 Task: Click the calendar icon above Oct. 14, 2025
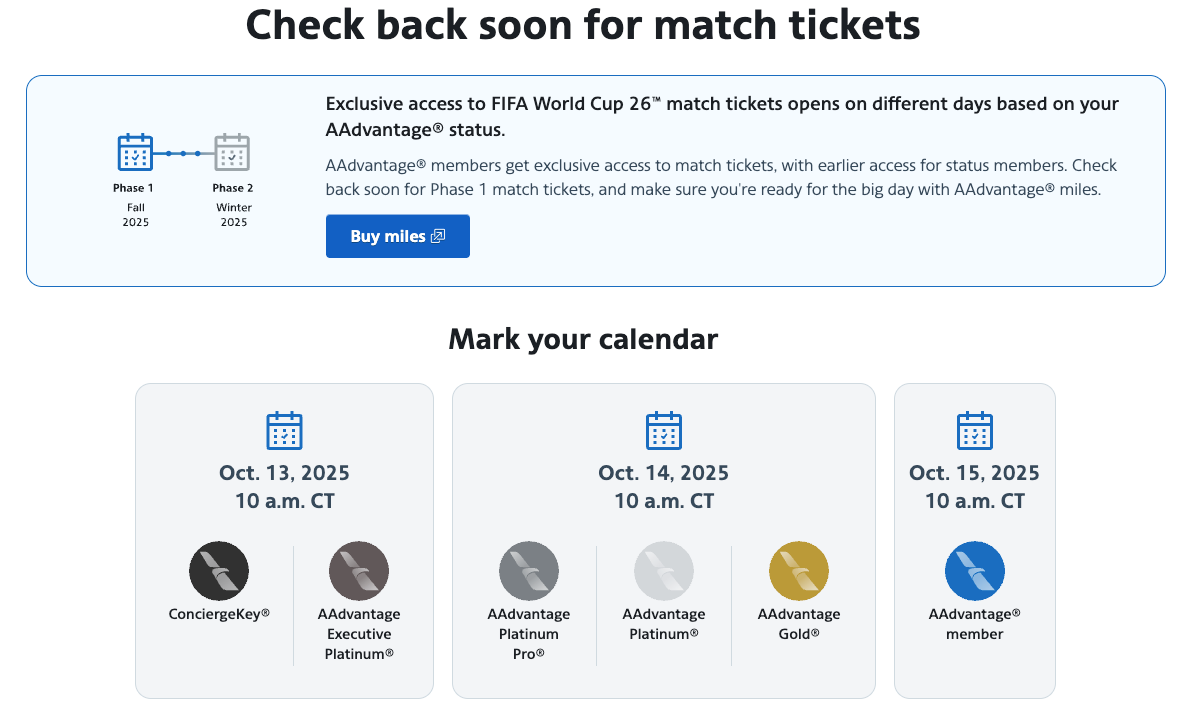pyautogui.click(x=664, y=430)
